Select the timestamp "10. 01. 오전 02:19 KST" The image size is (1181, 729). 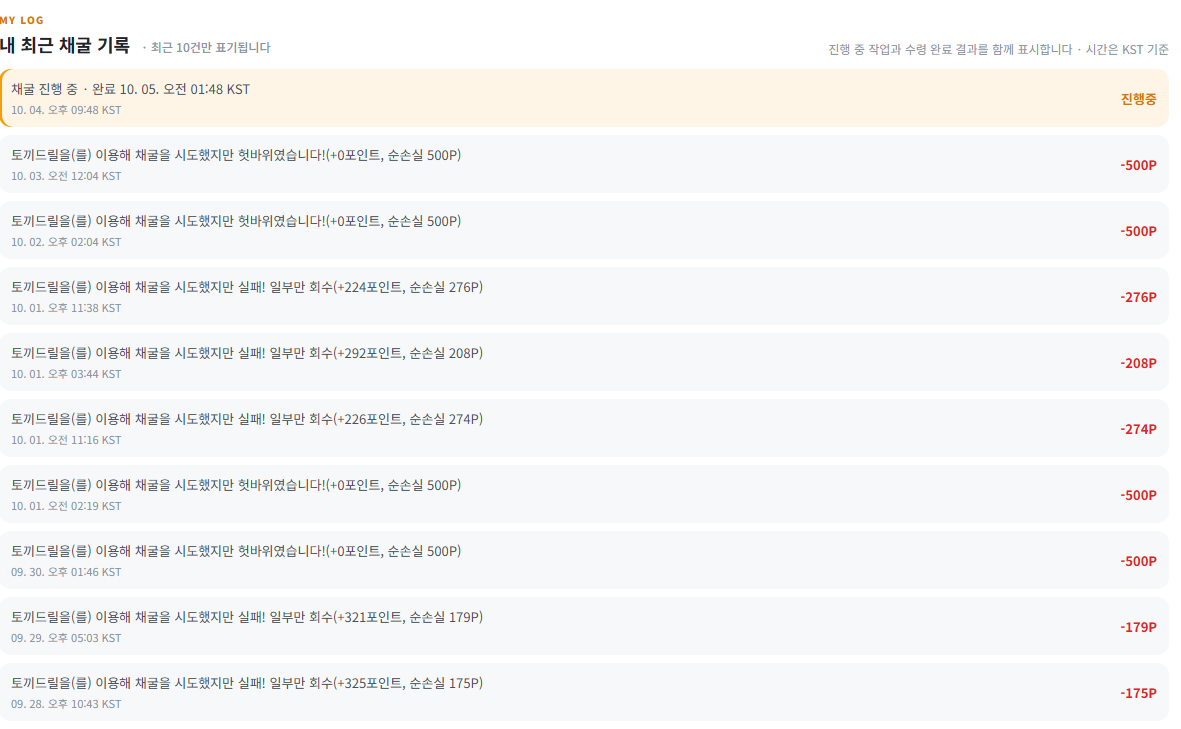pyautogui.click(x=66, y=506)
